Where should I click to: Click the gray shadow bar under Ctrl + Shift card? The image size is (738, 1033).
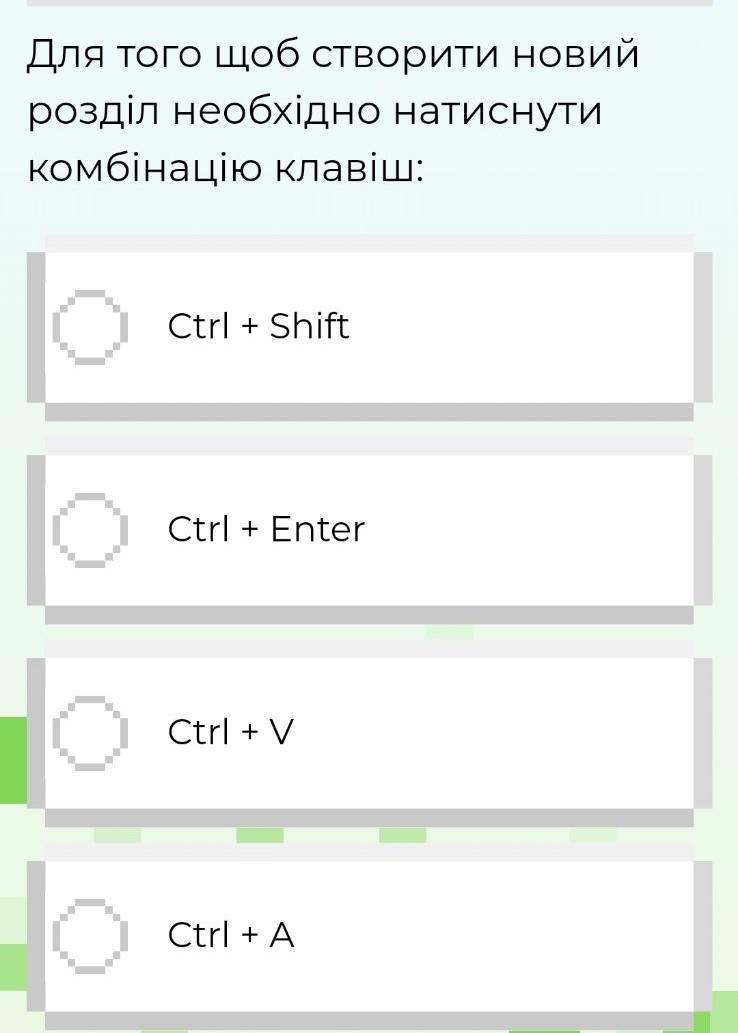pos(368,412)
